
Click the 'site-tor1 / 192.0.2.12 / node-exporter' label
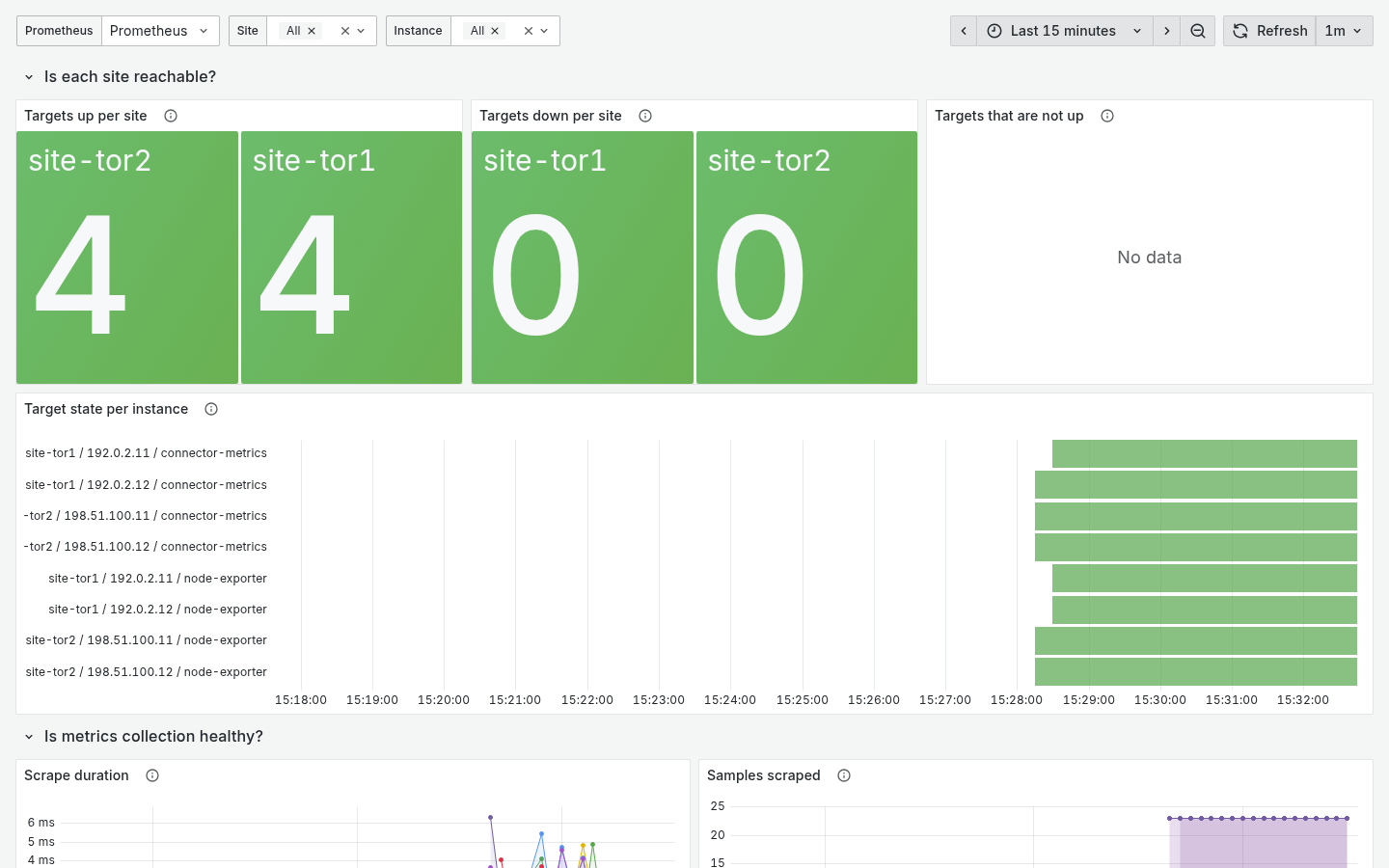[x=157, y=610]
